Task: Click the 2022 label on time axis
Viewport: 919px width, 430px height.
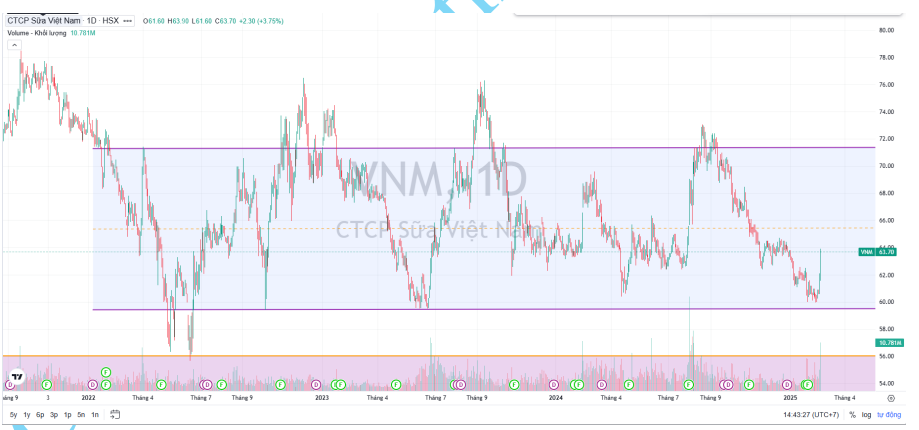Action: [89, 398]
